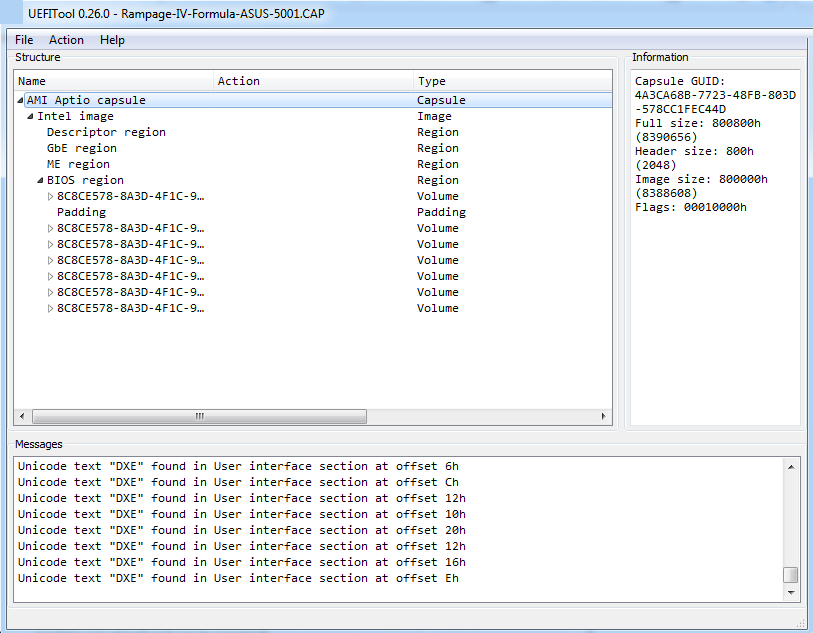Select the volume name directly below Padding
Image resolution: width=813 pixels, height=633 pixels.
pyautogui.click(x=131, y=228)
